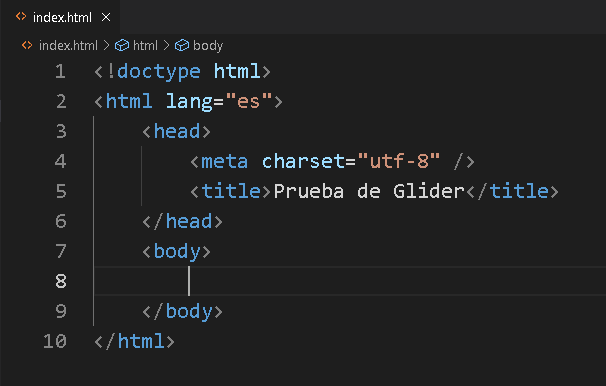The image size is (606, 386).
Task: Select the index.html editor tab
Action: click(x=60, y=17)
